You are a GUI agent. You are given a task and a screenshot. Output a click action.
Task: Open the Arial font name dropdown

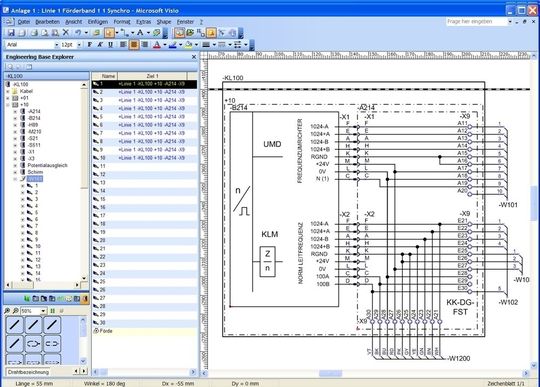(57, 45)
